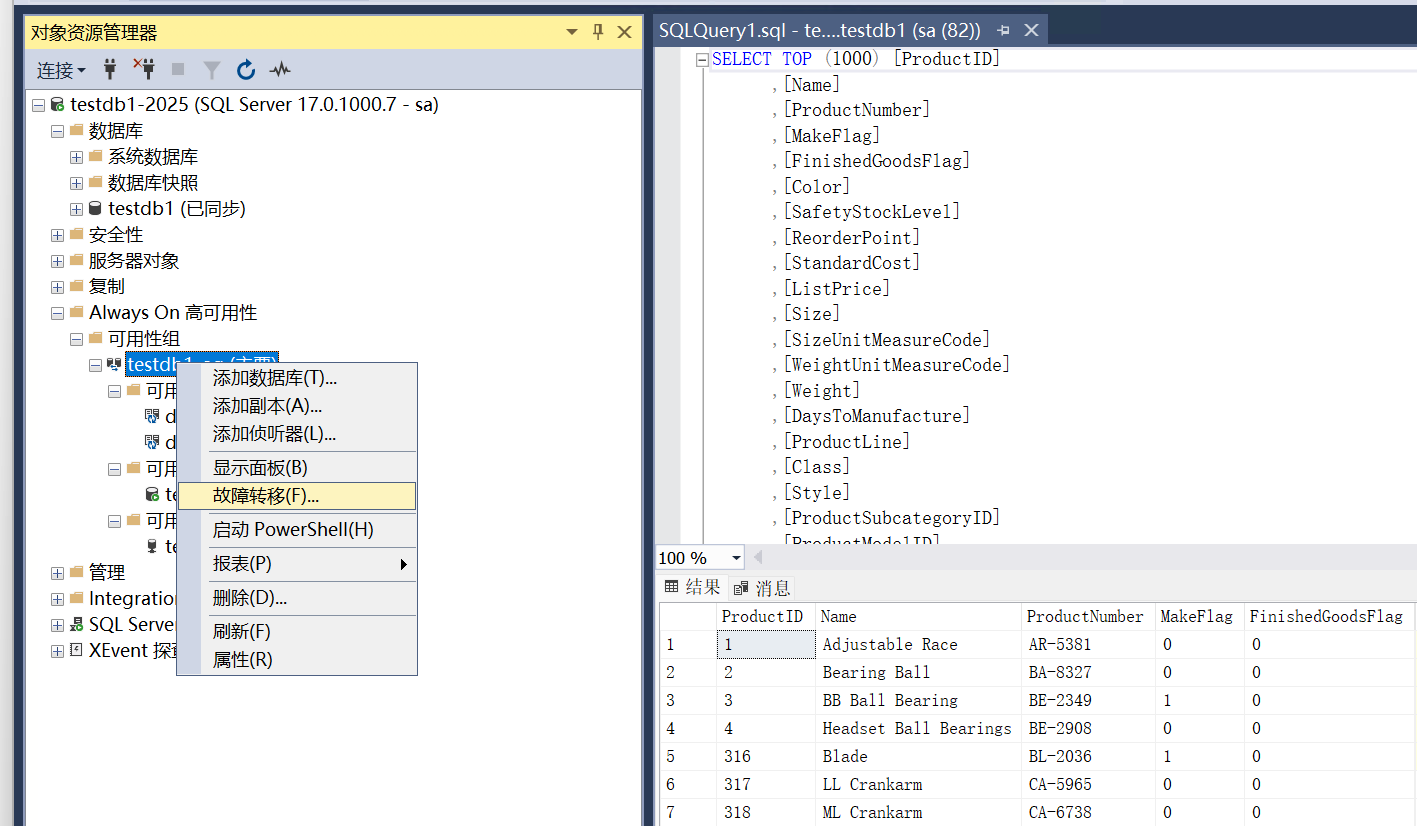The image size is (1417, 826).
Task: Click the filter funnel icon in toolbar
Action: 212,70
